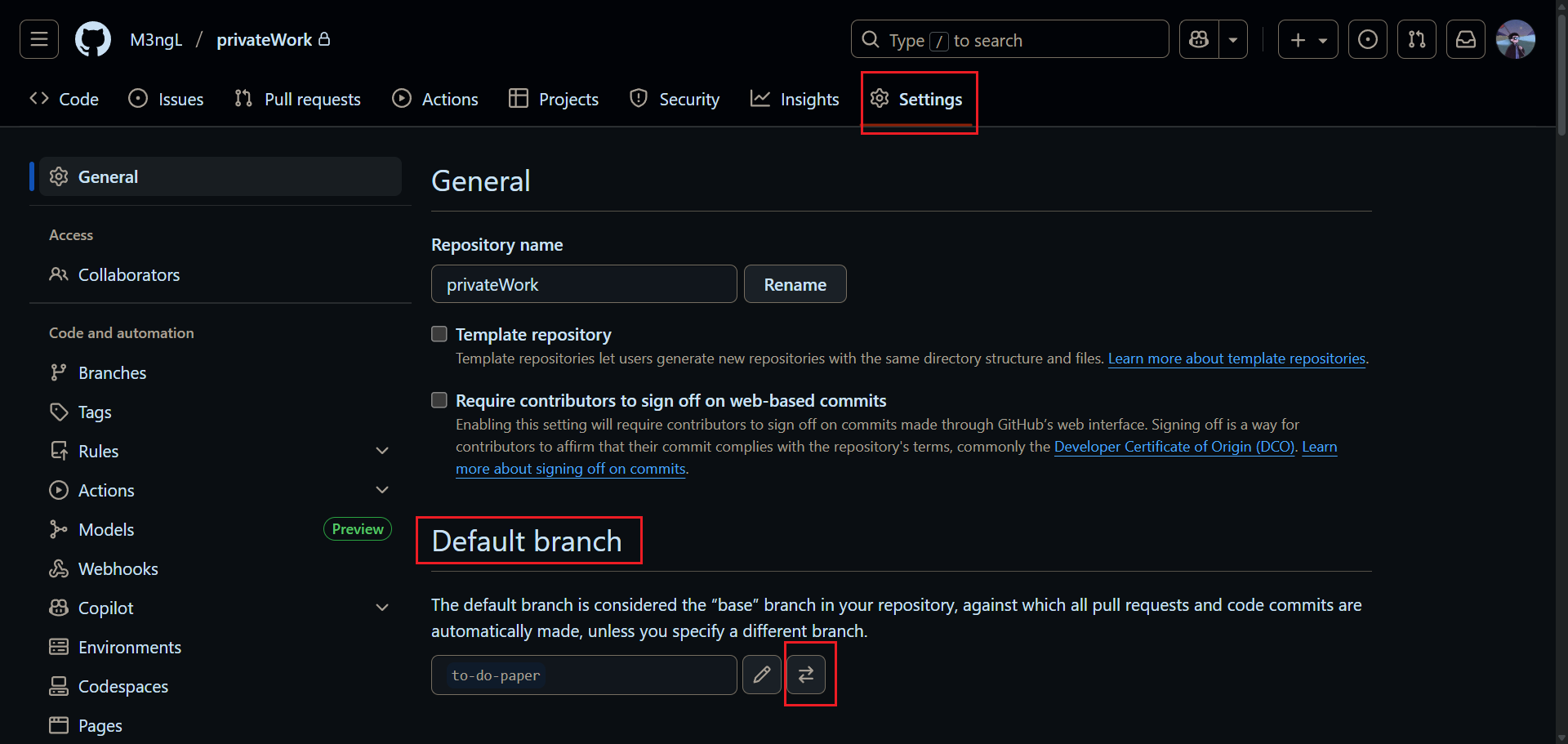This screenshot has height=744, width=1568.
Task: Open Learn more about template repositories link
Action: (x=1236, y=359)
